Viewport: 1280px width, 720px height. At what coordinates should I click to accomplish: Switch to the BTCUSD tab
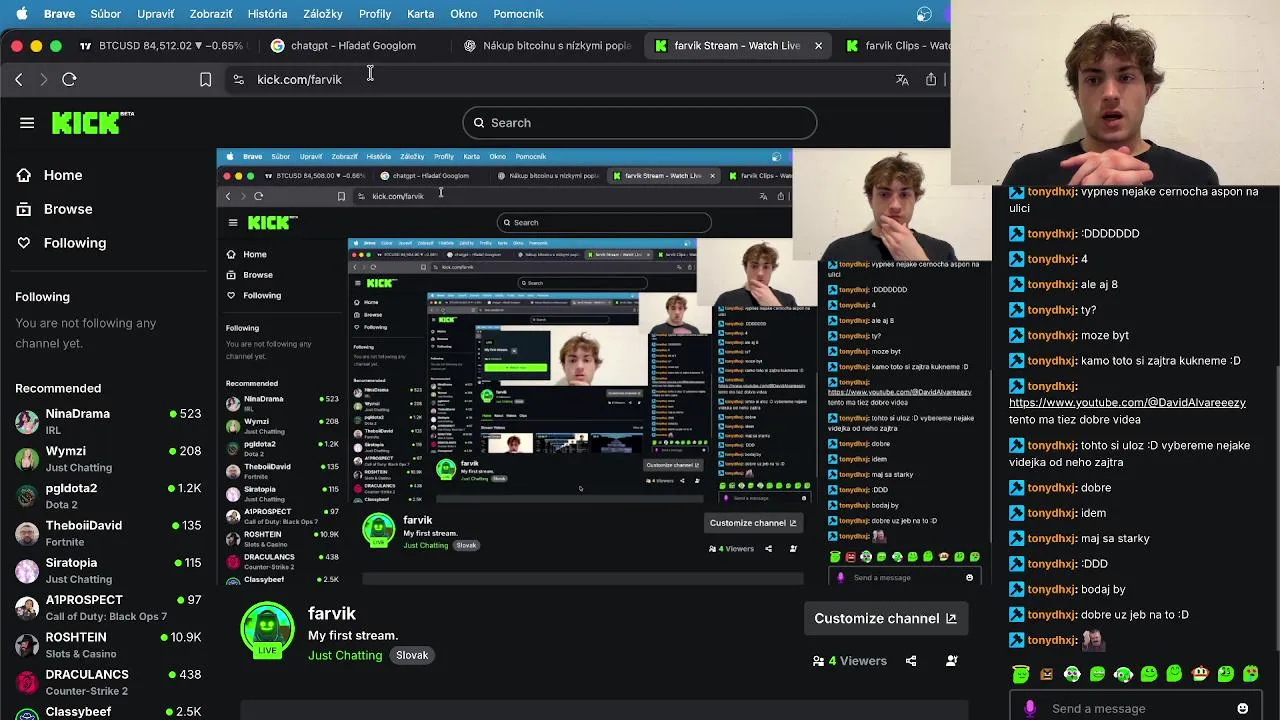click(160, 45)
